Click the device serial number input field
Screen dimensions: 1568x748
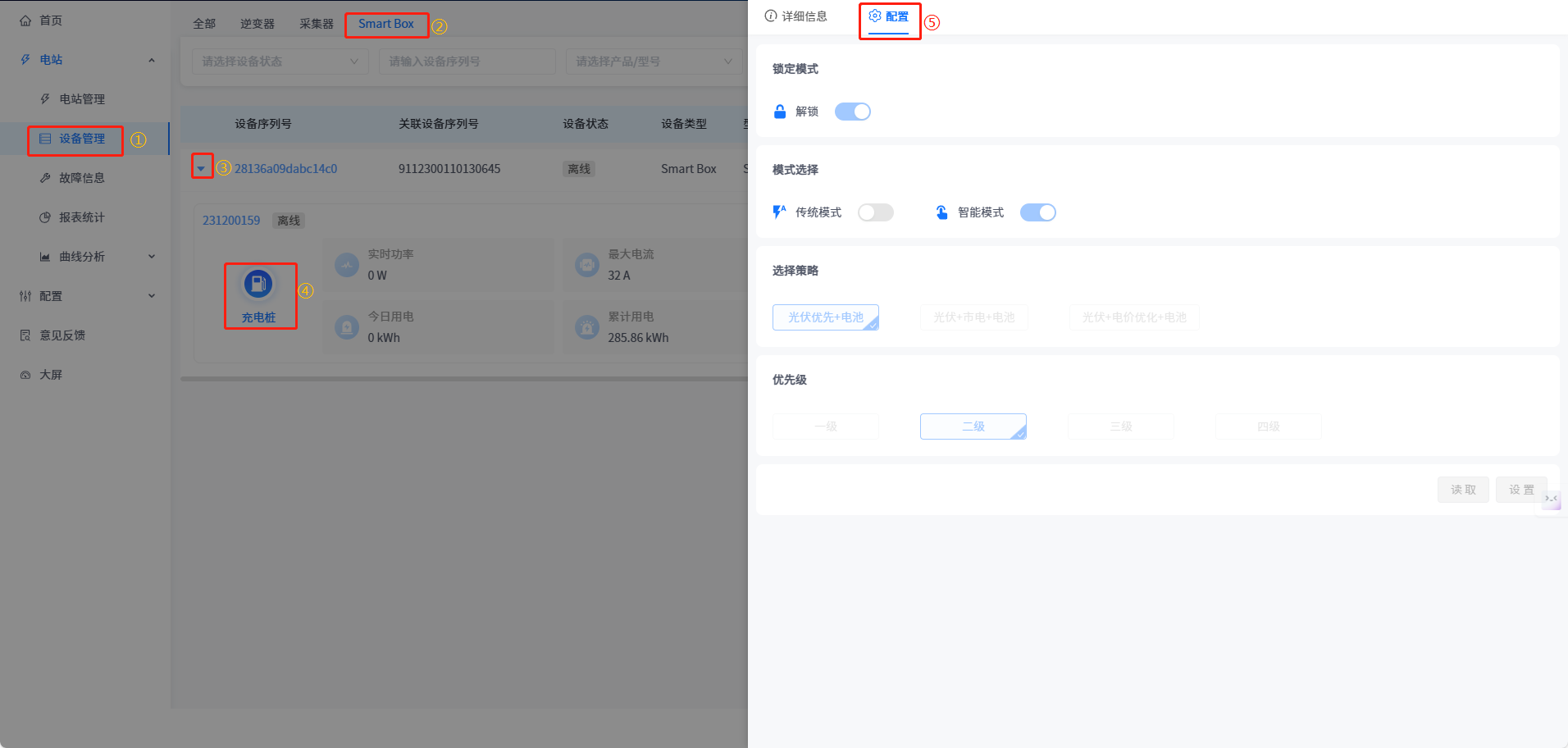(467, 62)
